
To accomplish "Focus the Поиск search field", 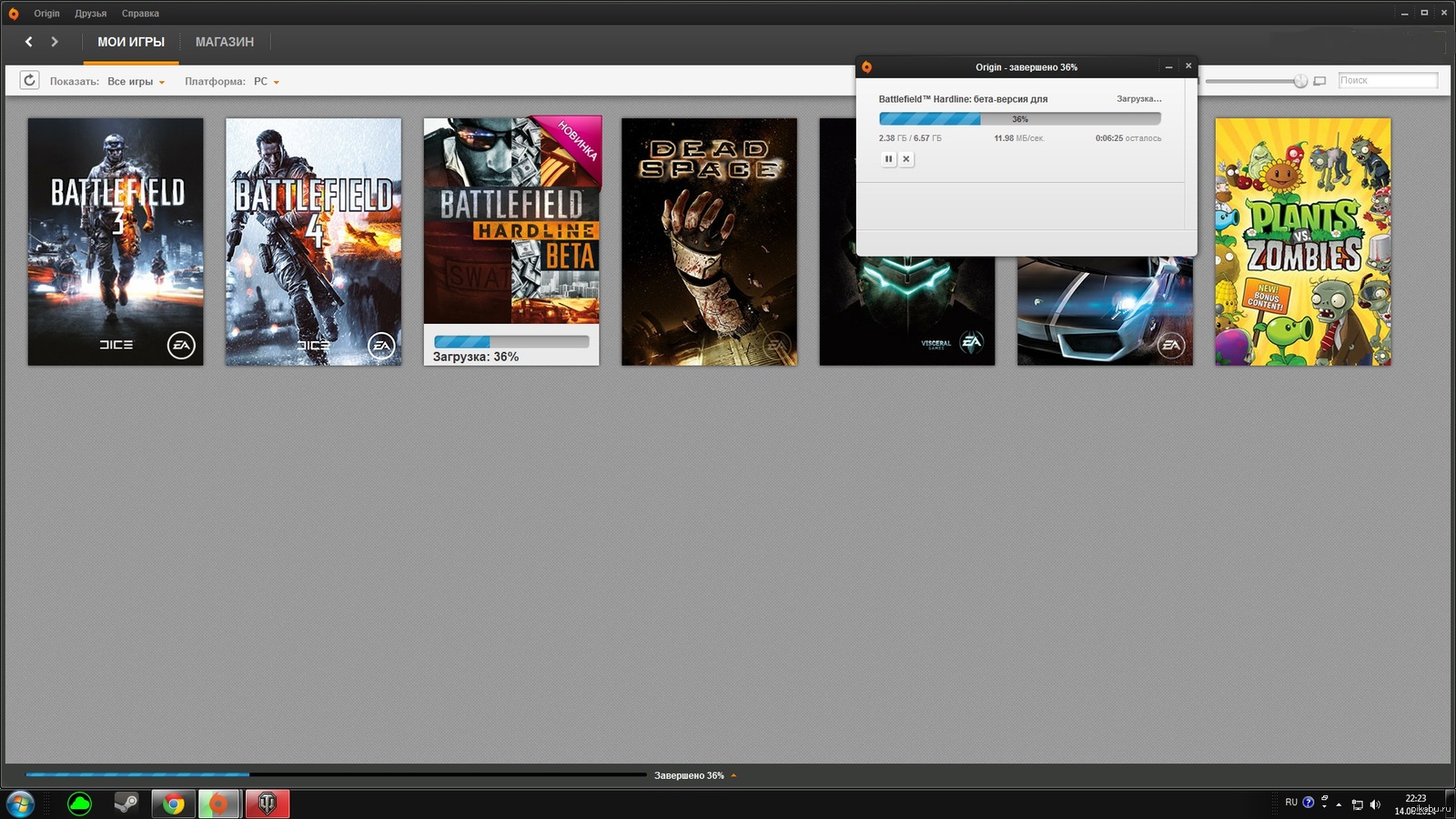I will [x=1388, y=80].
